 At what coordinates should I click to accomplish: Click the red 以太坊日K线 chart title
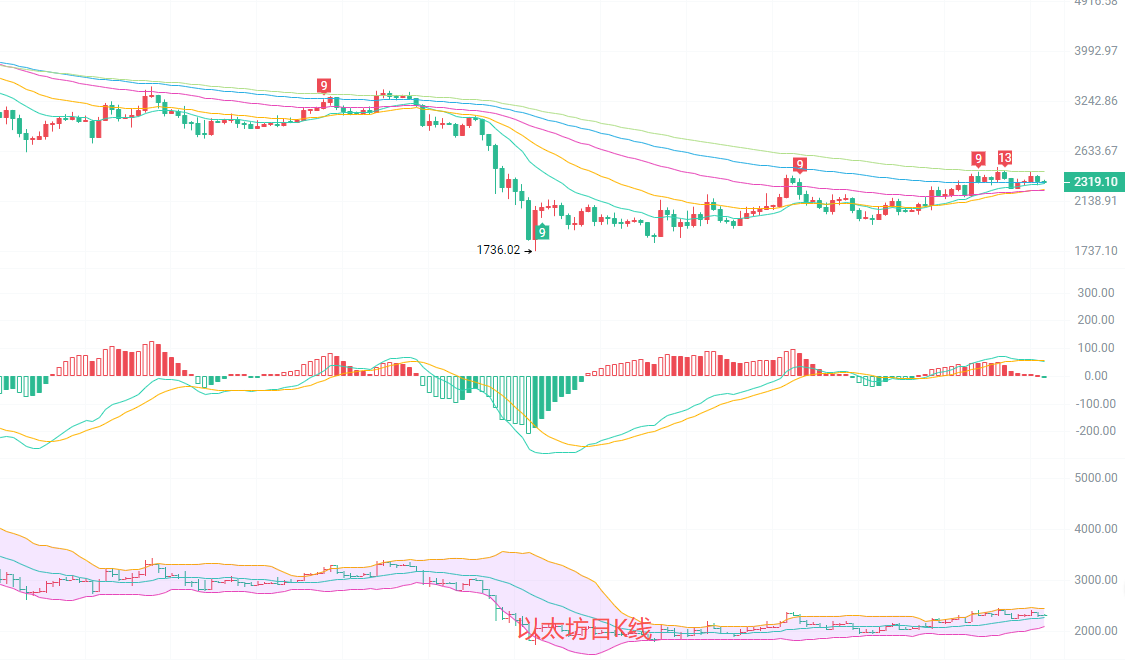click(x=584, y=629)
